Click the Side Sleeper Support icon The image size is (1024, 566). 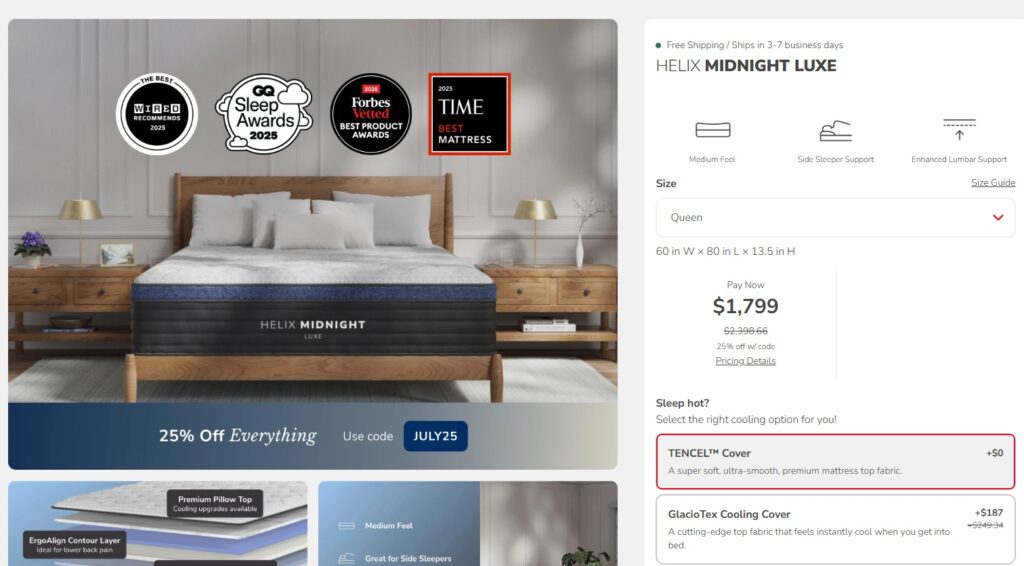tap(835, 131)
